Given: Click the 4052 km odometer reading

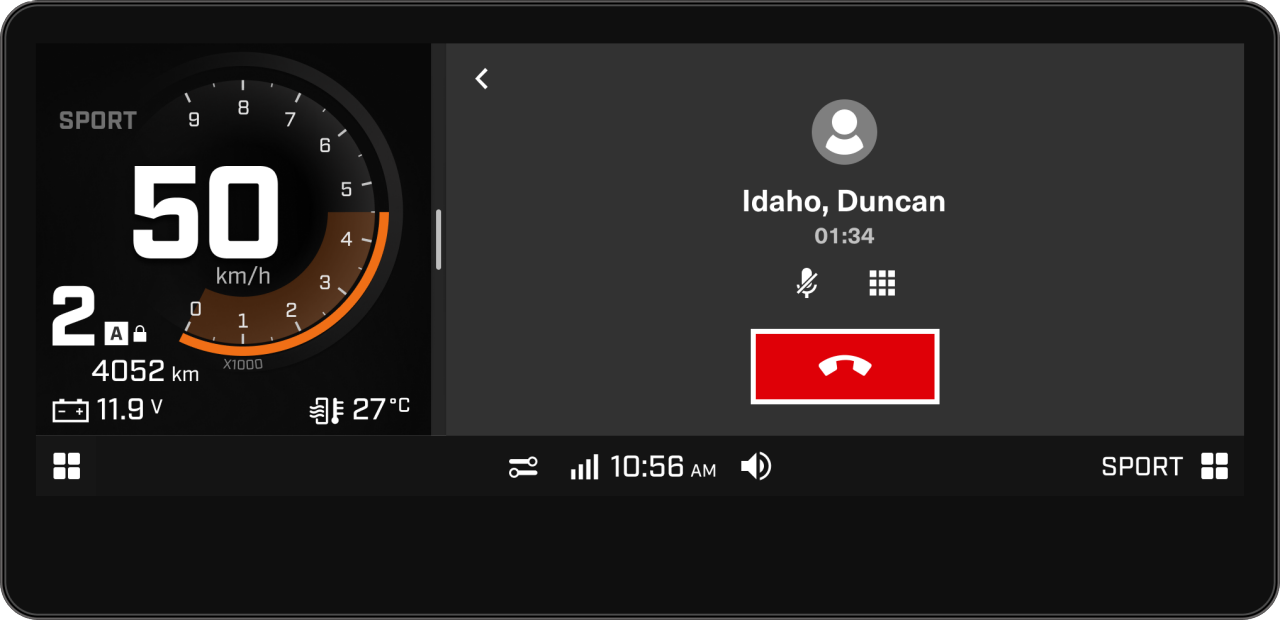Looking at the screenshot, I should pos(145,371).
